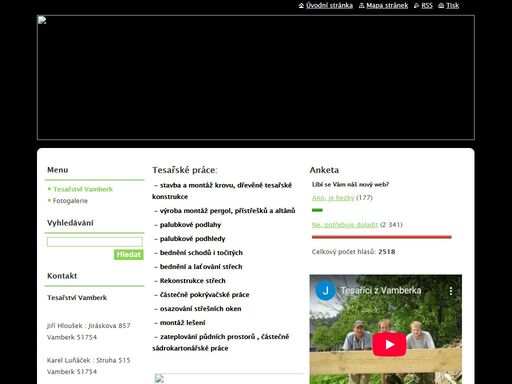
Task: Select 'Celkový počet hlasů: 2518' text
Action: pyautogui.click(x=353, y=252)
